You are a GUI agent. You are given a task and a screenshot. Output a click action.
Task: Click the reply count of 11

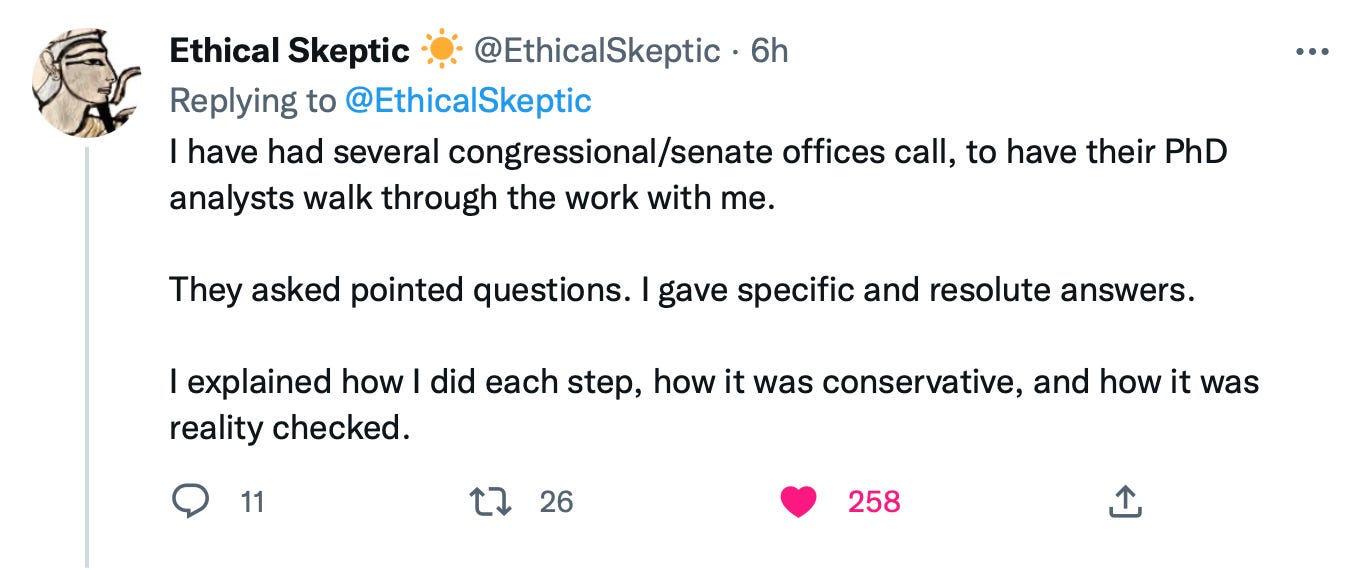(x=253, y=501)
